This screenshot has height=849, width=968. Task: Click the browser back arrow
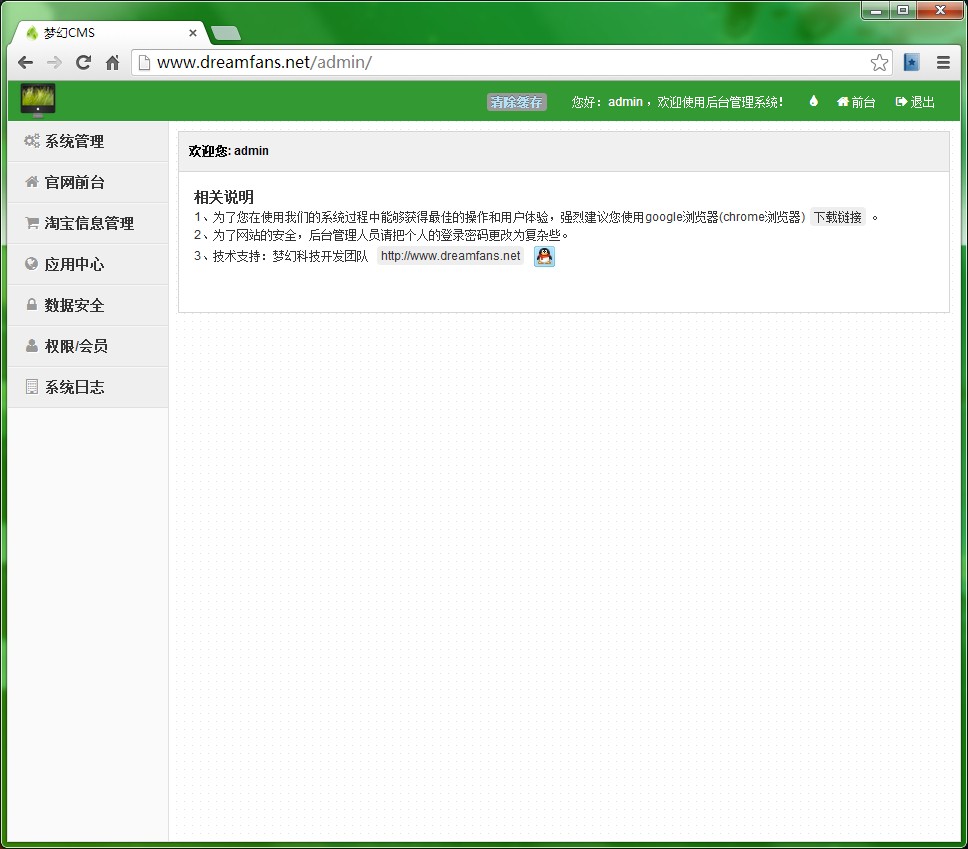point(25,62)
